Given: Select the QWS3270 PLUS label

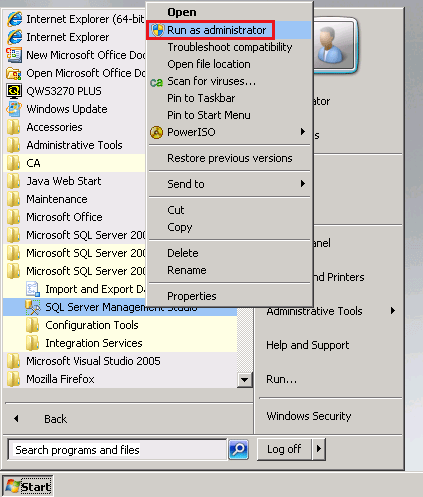Looking at the screenshot, I should (x=64, y=91).
